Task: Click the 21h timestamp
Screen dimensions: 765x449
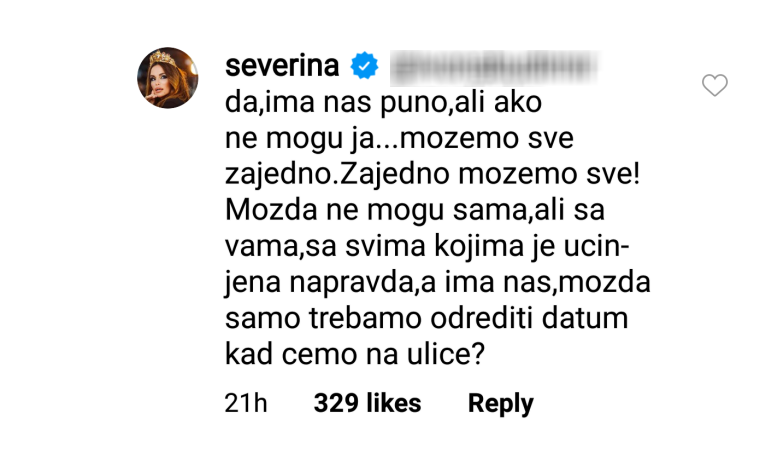Action: [x=246, y=404]
